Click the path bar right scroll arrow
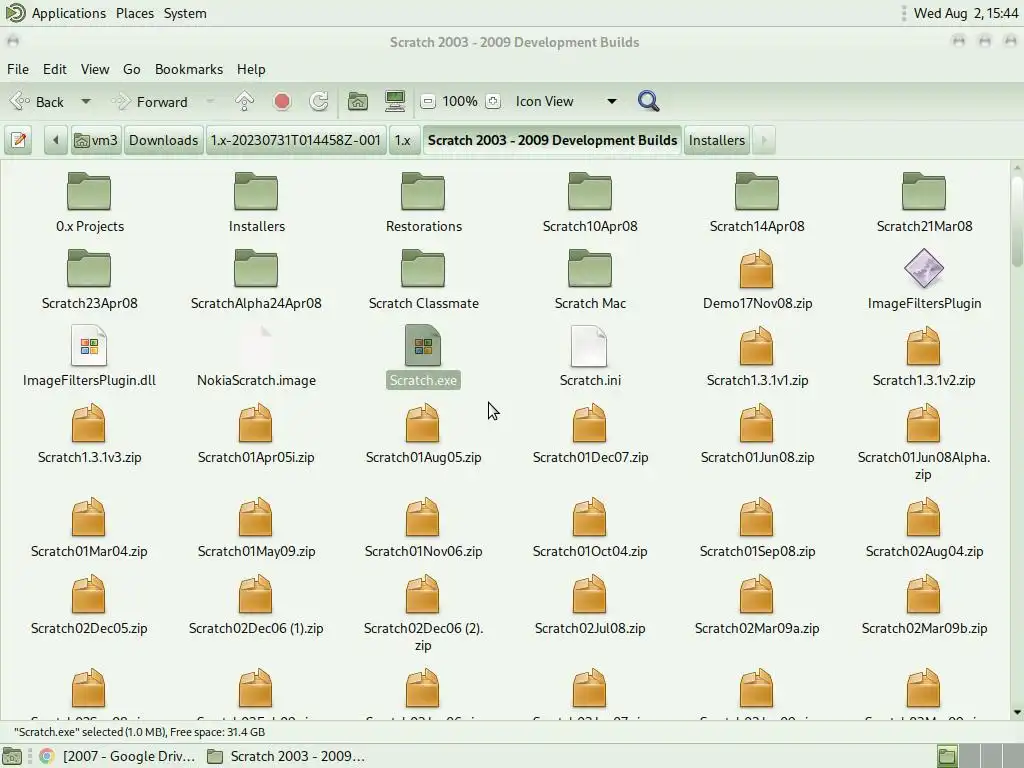The height and width of the screenshot is (768, 1024). pos(763,140)
